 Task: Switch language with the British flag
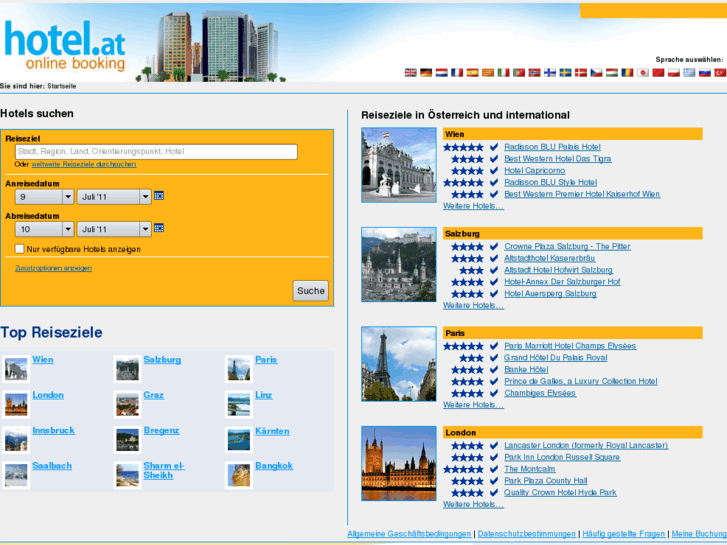(x=410, y=73)
